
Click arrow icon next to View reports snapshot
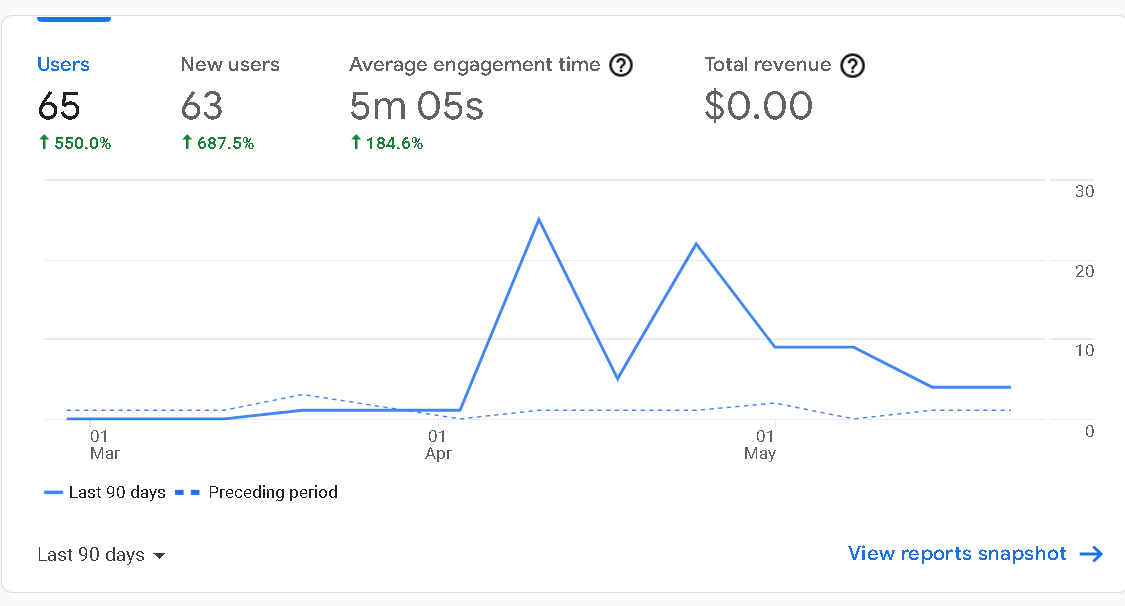tap(1091, 554)
